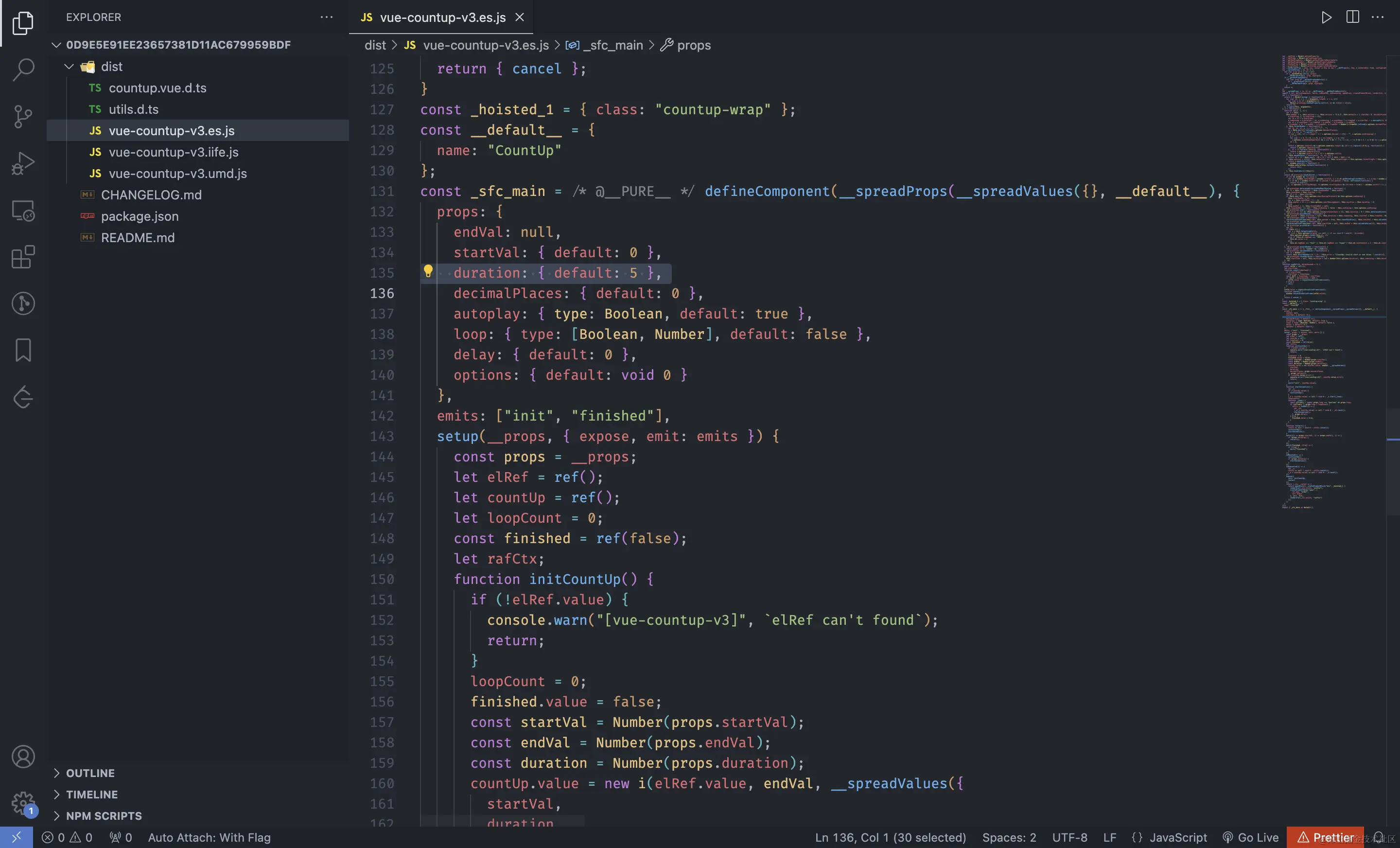The width and height of the screenshot is (1400, 848).
Task: Open CHANGELOG.md file
Action: [151, 194]
